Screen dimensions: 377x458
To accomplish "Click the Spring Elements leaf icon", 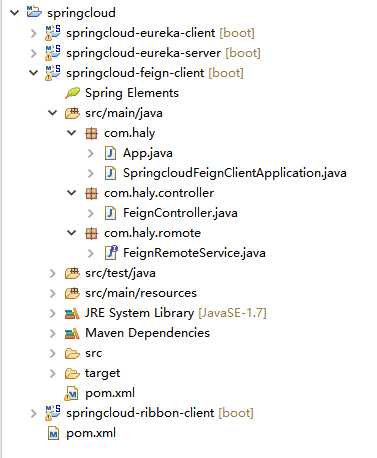I will pos(72,93).
